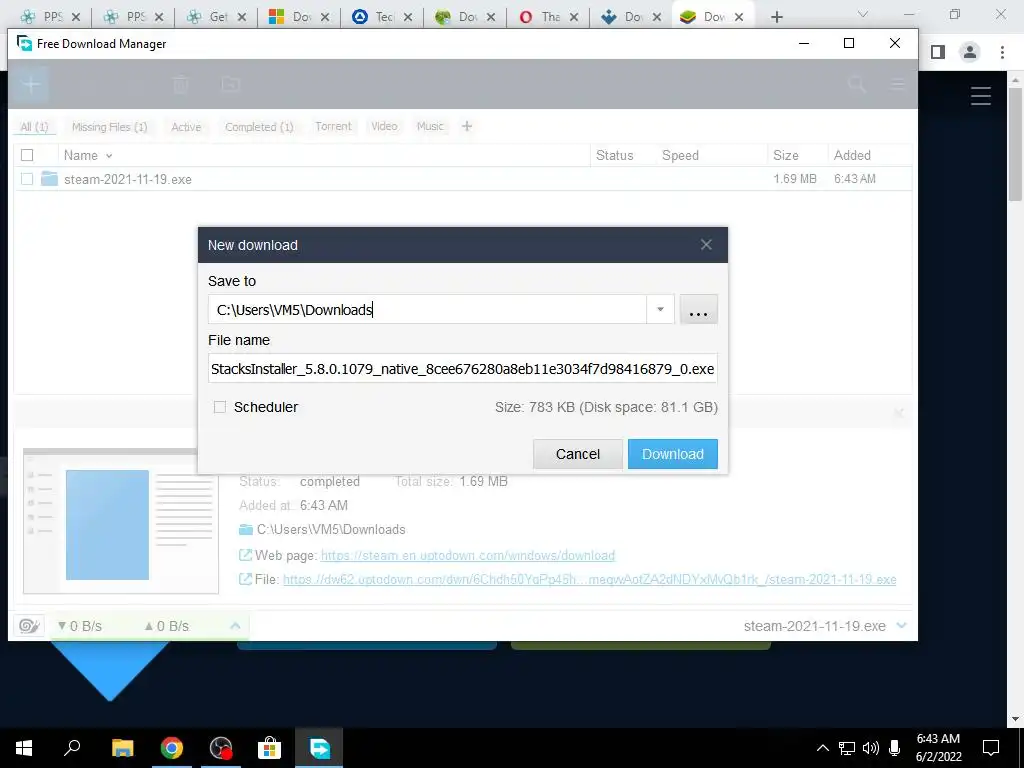This screenshot has width=1024, height=768.
Task: Close the download details panel
Action: (x=899, y=413)
